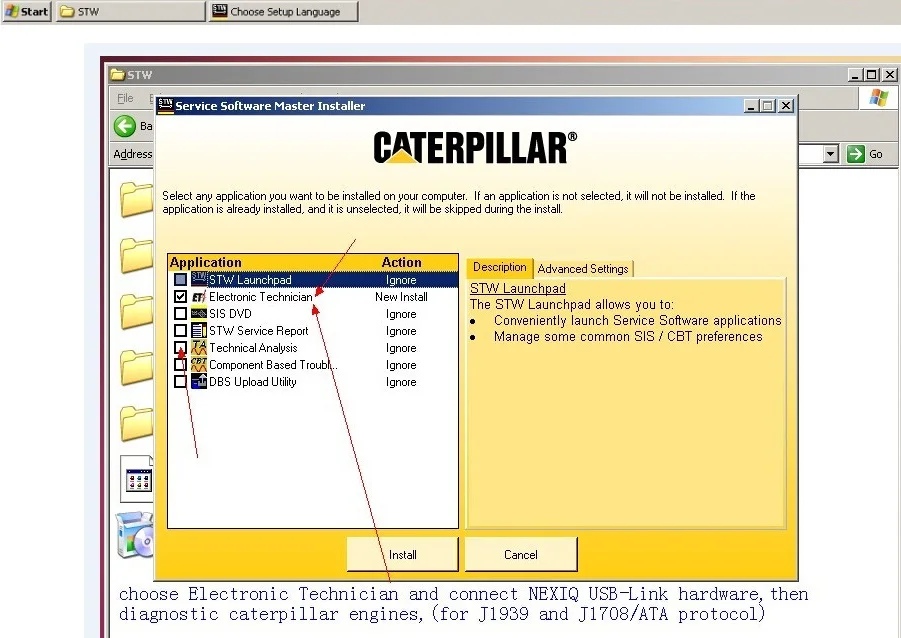Viewport: 901px width, 638px height.
Task: Close the Service Software Master Installer
Action: point(786,106)
